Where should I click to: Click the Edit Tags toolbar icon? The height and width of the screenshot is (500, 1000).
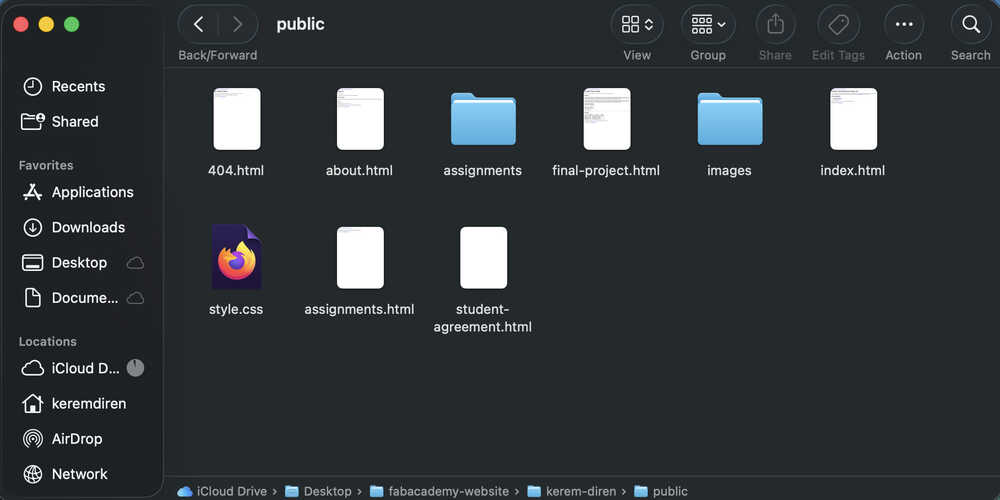tap(838, 24)
